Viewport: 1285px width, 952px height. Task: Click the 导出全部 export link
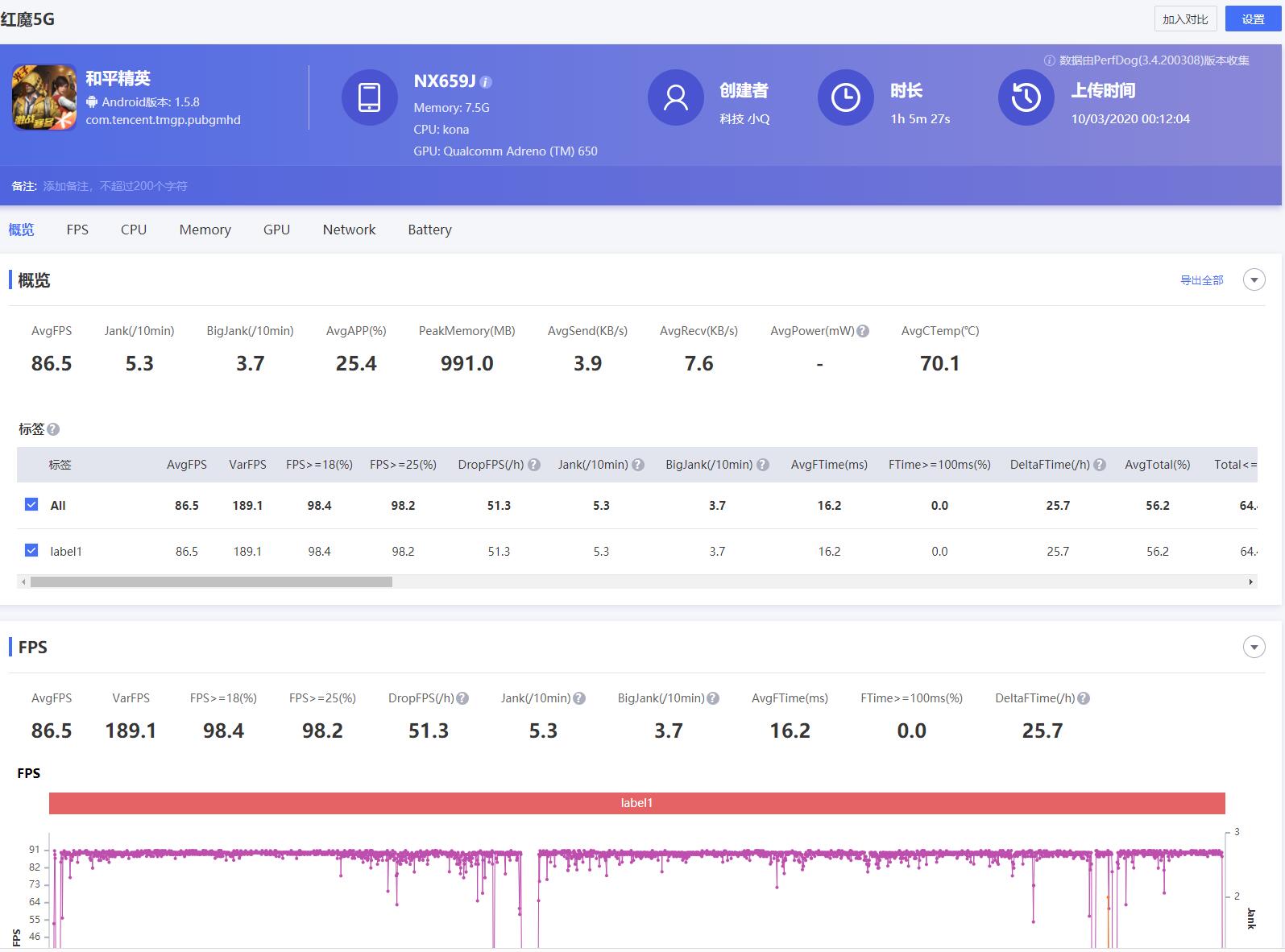tap(1201, 280)
